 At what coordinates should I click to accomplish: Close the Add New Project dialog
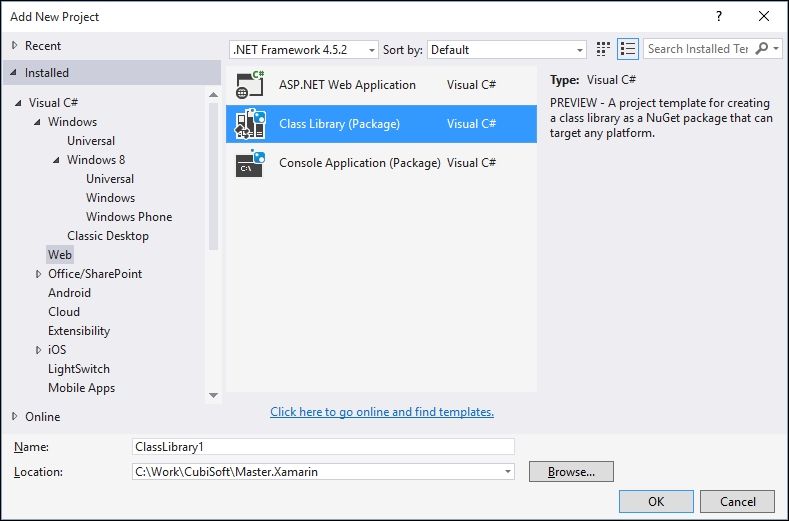coord(764,16)
